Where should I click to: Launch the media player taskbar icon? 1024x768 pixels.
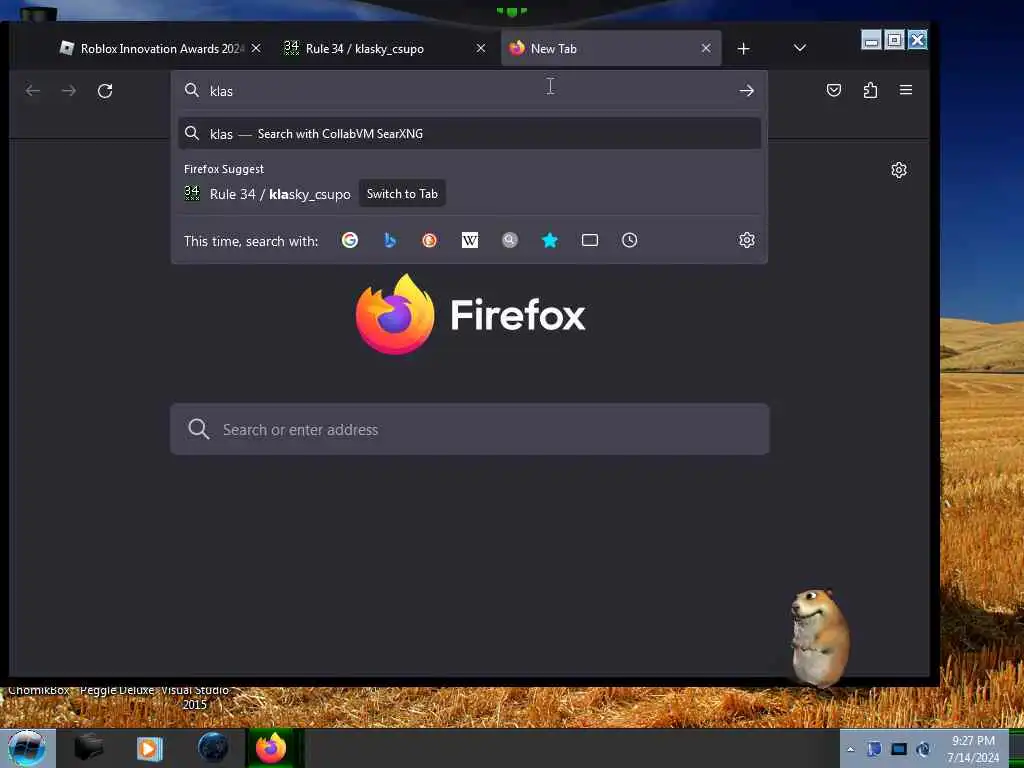pos(150,748)
